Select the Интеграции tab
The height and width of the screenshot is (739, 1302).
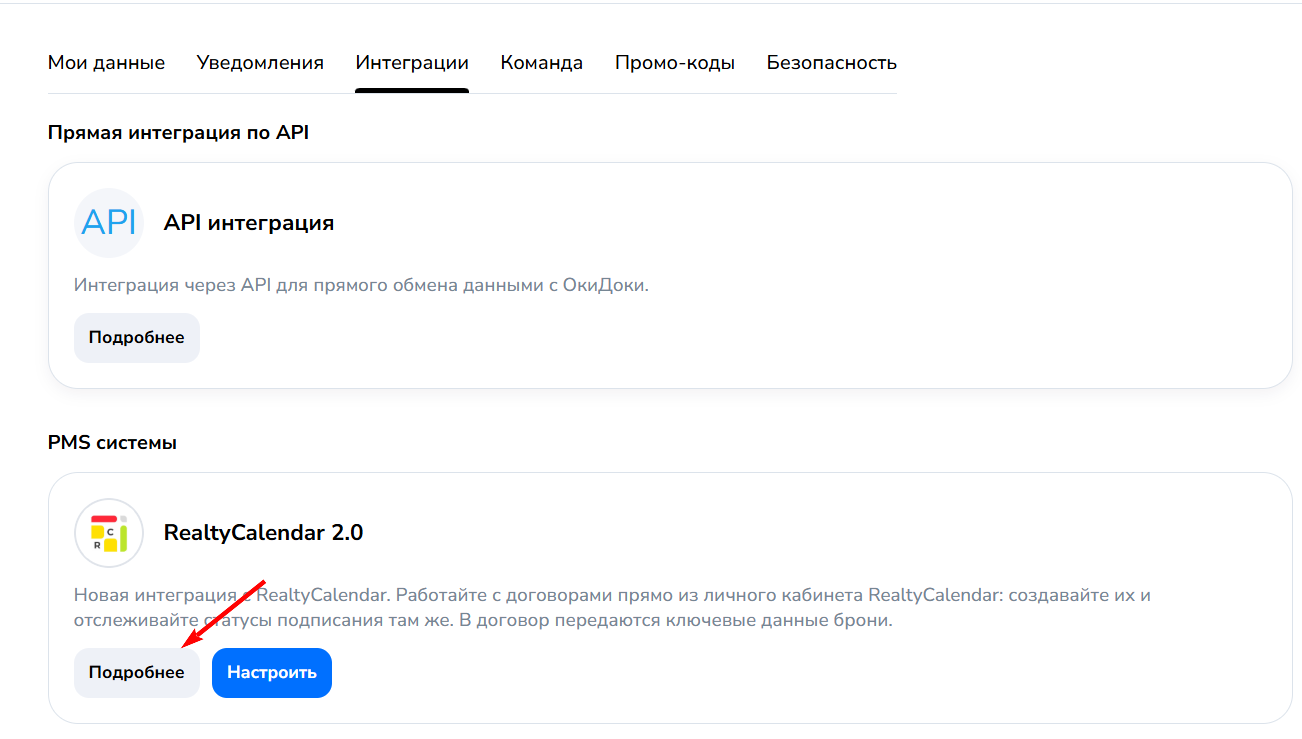pyautogui.click(x=412, y=63)
